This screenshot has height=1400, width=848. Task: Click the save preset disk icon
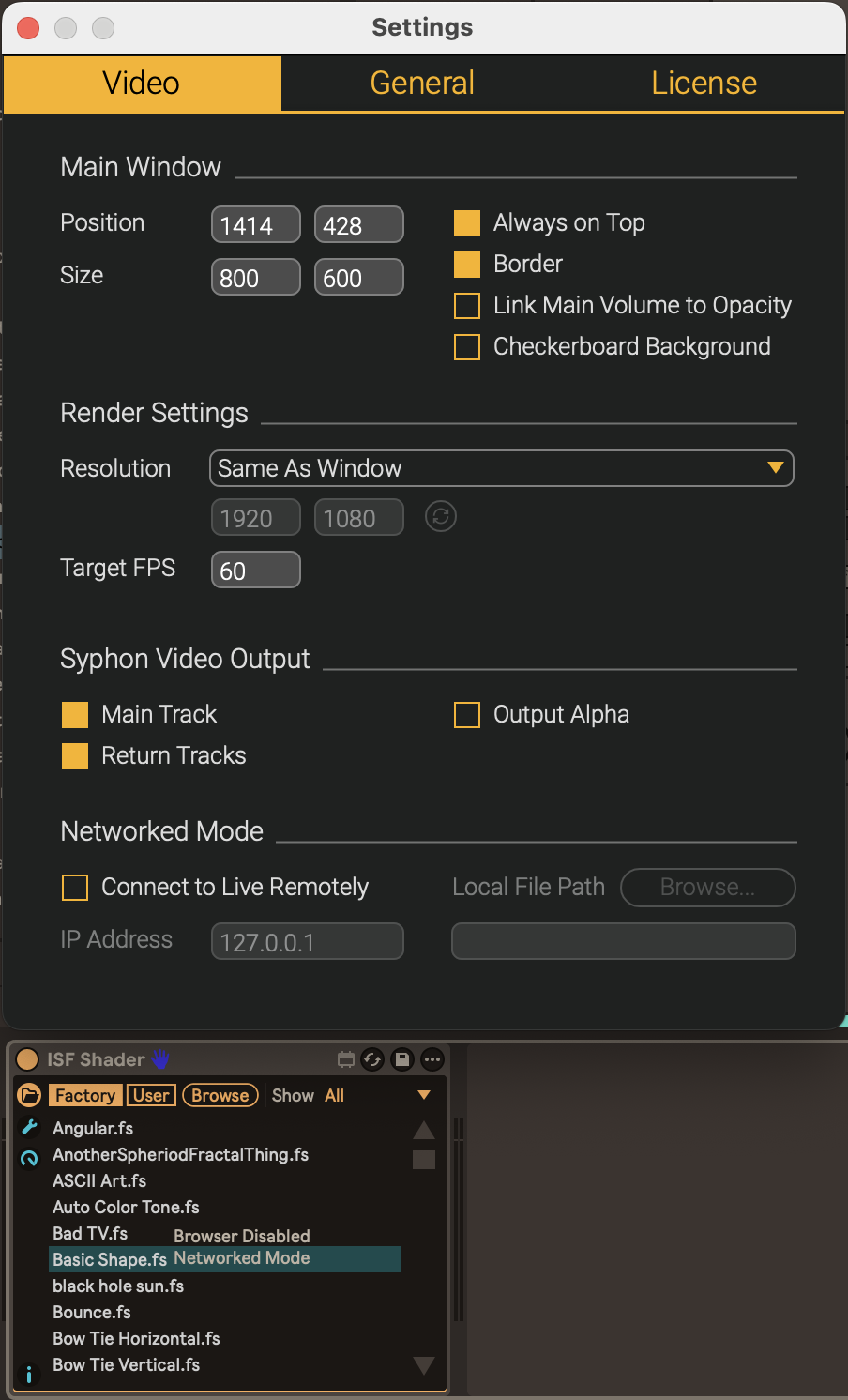point(402,1059)
